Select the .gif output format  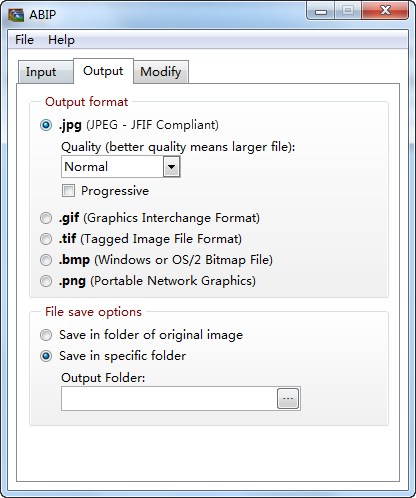click(46, 218)
